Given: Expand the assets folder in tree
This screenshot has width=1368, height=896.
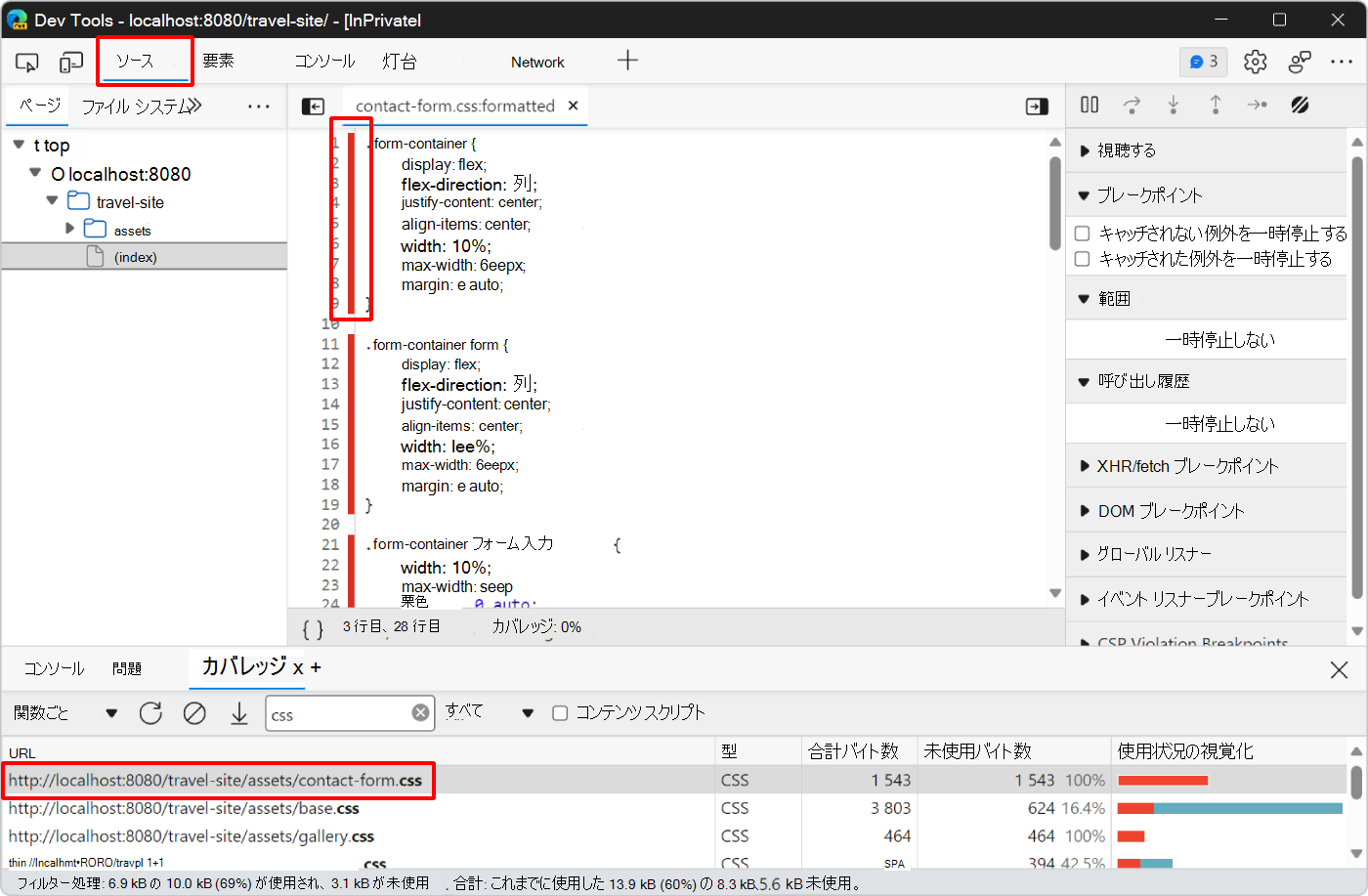Looking at the screenshot, I should pos(69,229).
